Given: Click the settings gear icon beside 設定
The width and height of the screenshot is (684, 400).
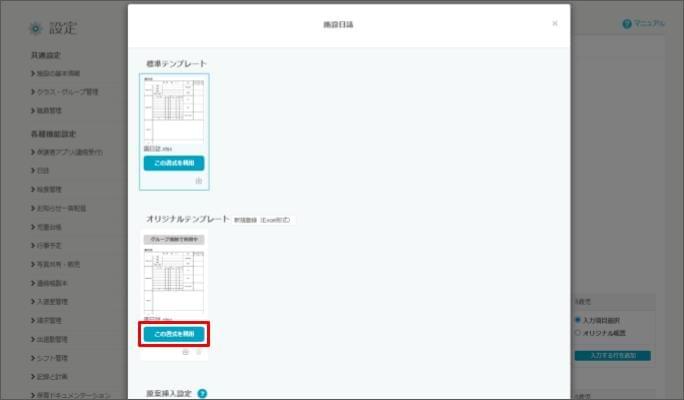Looking at the screenshot, I should (x=36, y=28).
